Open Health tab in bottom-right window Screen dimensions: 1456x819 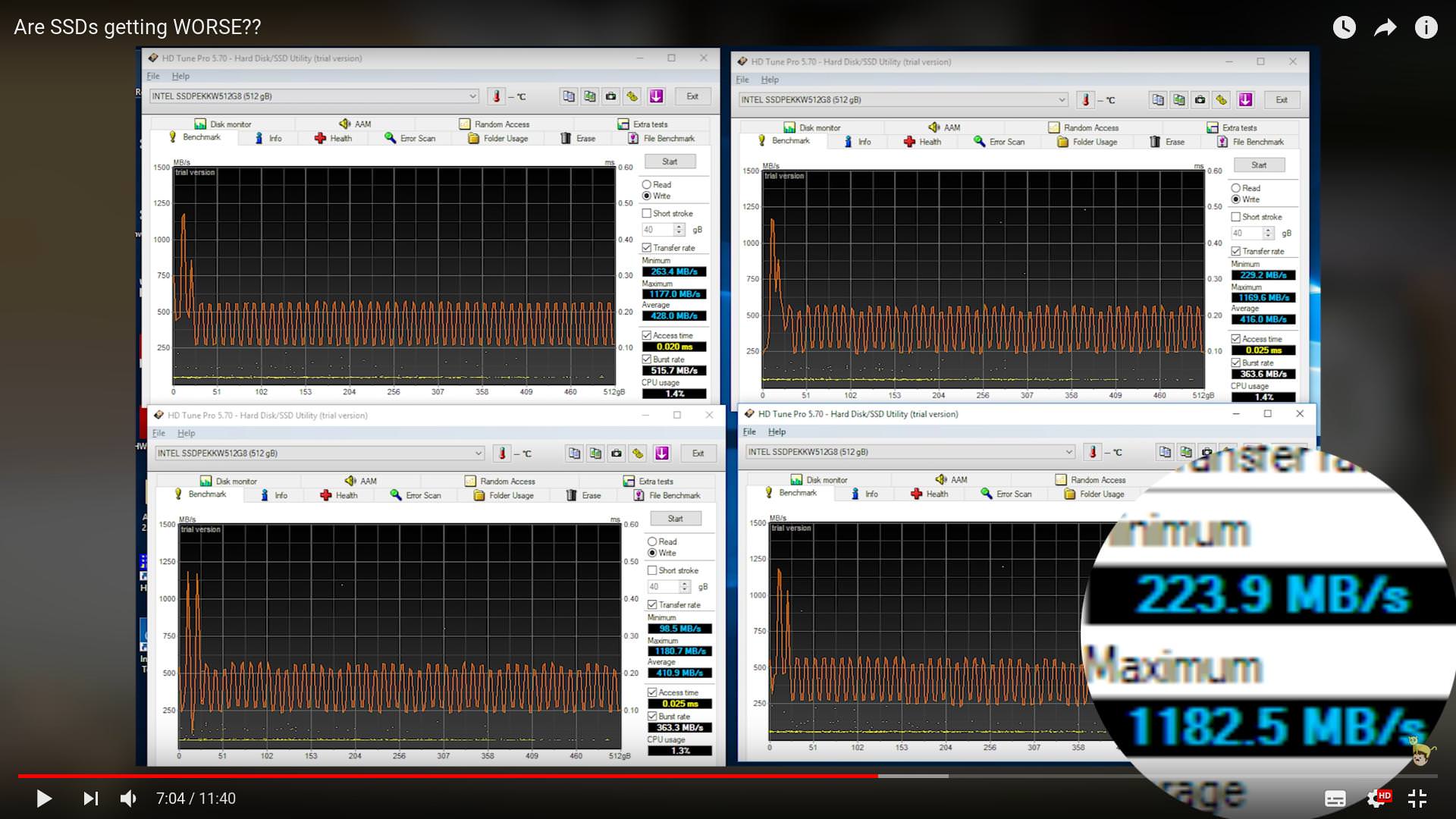[x=930, y=494]
